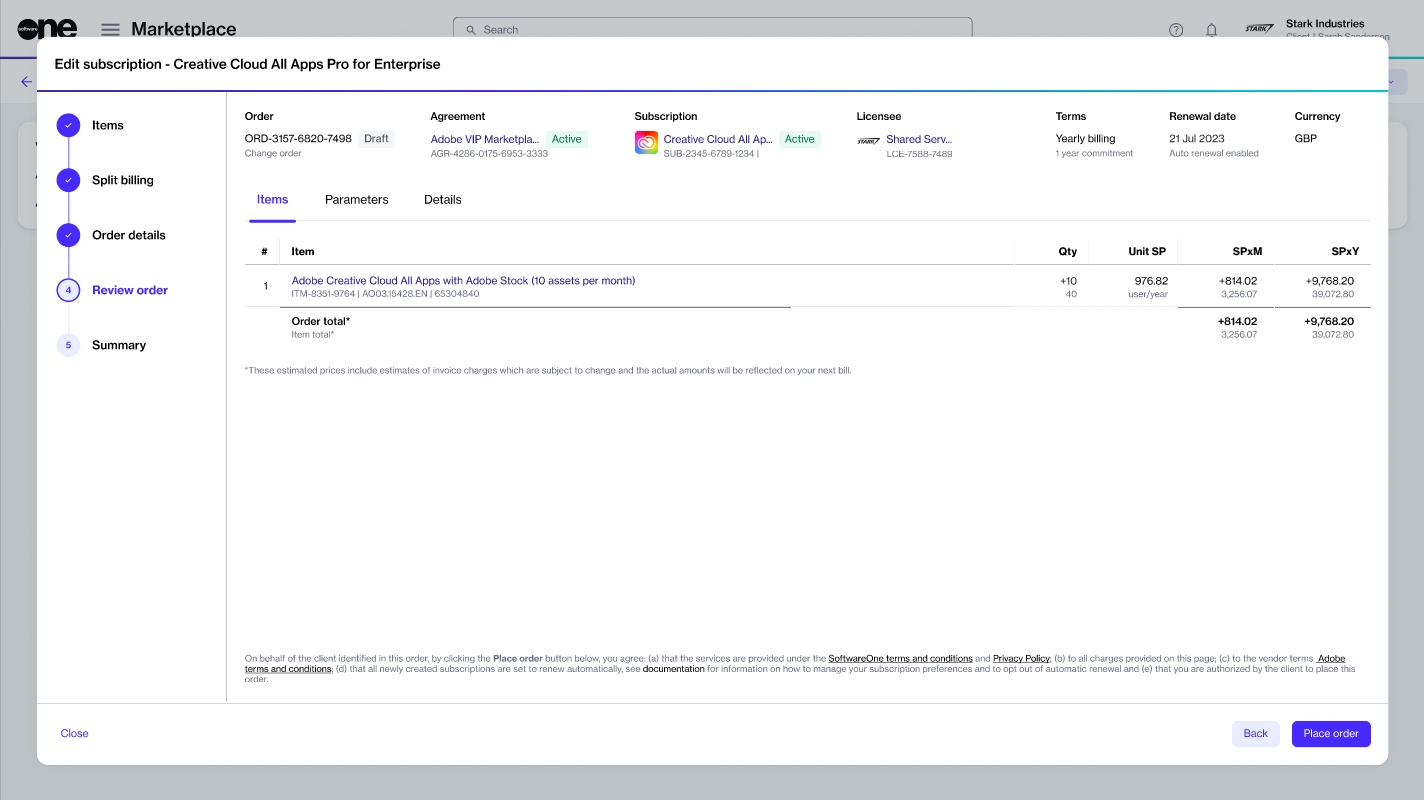Open Creative Cloud All Apps subscription link
1424x800 pixels.
718,139
